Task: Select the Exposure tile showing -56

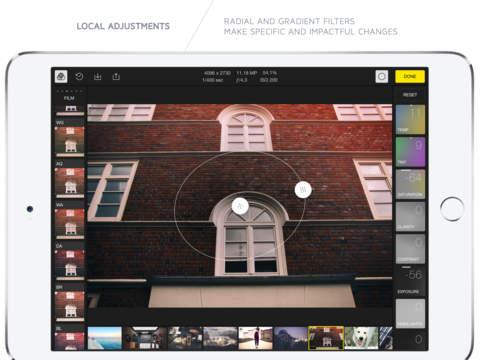Action: pyautogui.click(x=410, y=281)
